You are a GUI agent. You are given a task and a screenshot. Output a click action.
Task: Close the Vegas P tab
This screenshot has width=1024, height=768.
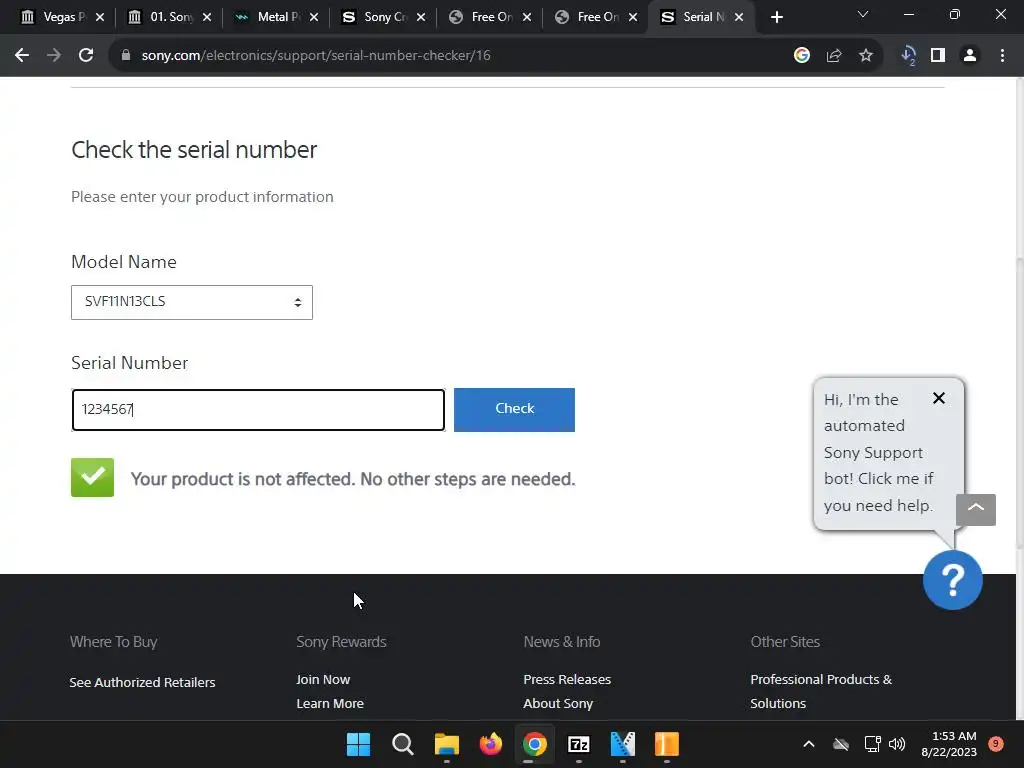point(100,17)
